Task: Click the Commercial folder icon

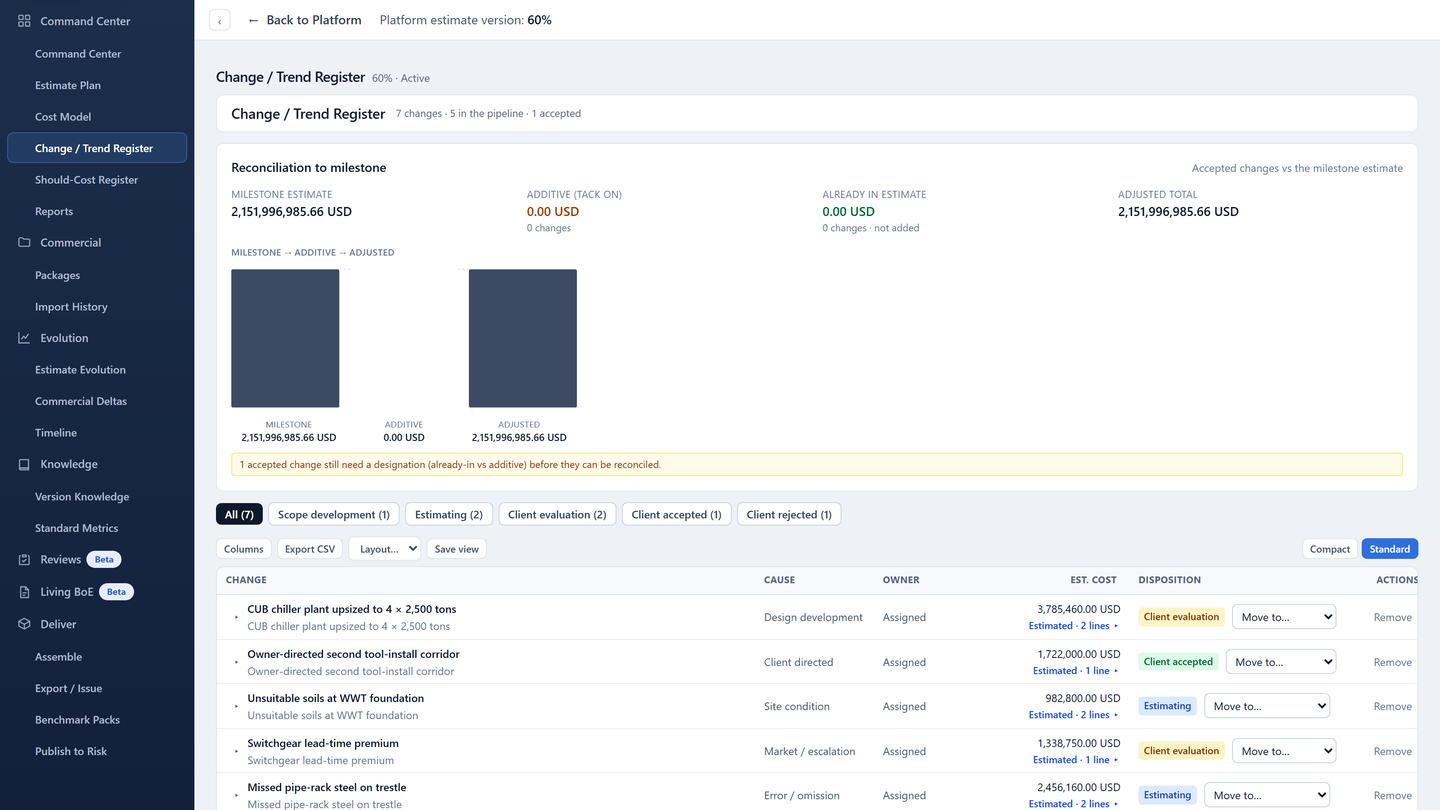Action: [24, 243]
